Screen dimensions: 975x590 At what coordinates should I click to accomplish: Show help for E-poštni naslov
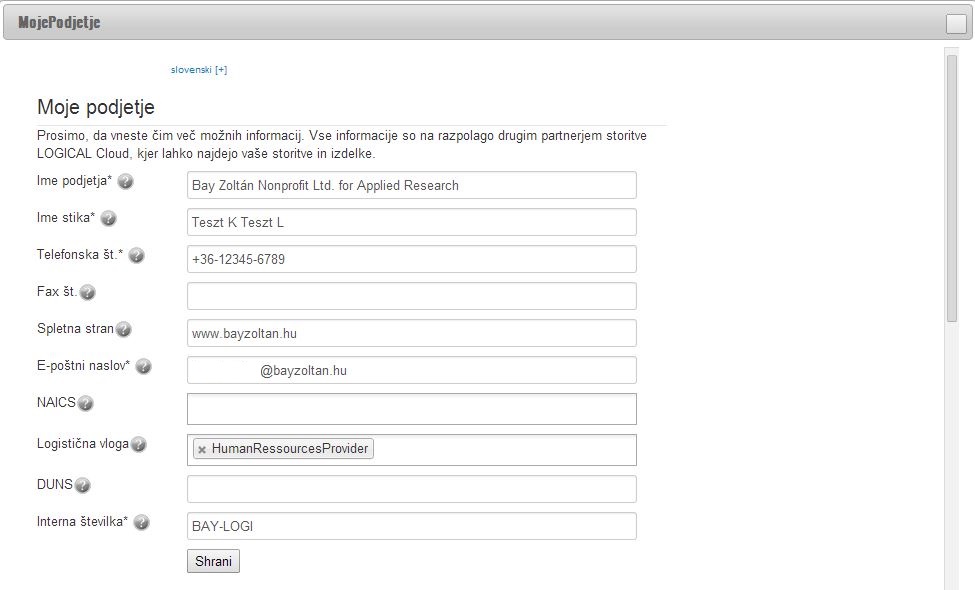click(x=143, y=366)
